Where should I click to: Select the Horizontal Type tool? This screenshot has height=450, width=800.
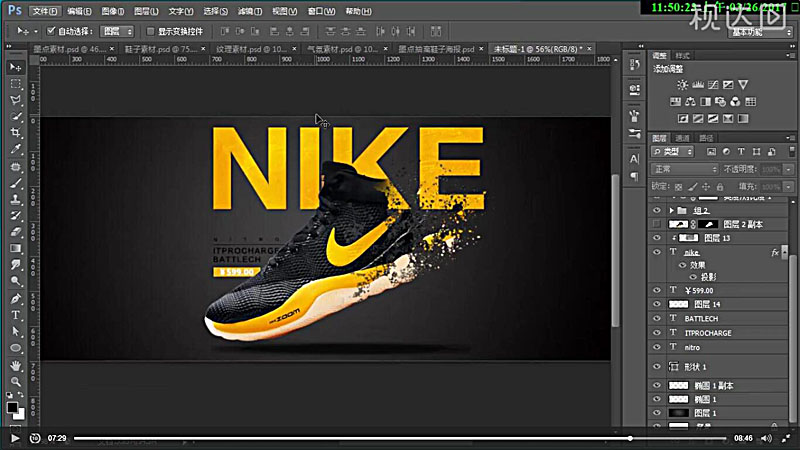point(16,315)
